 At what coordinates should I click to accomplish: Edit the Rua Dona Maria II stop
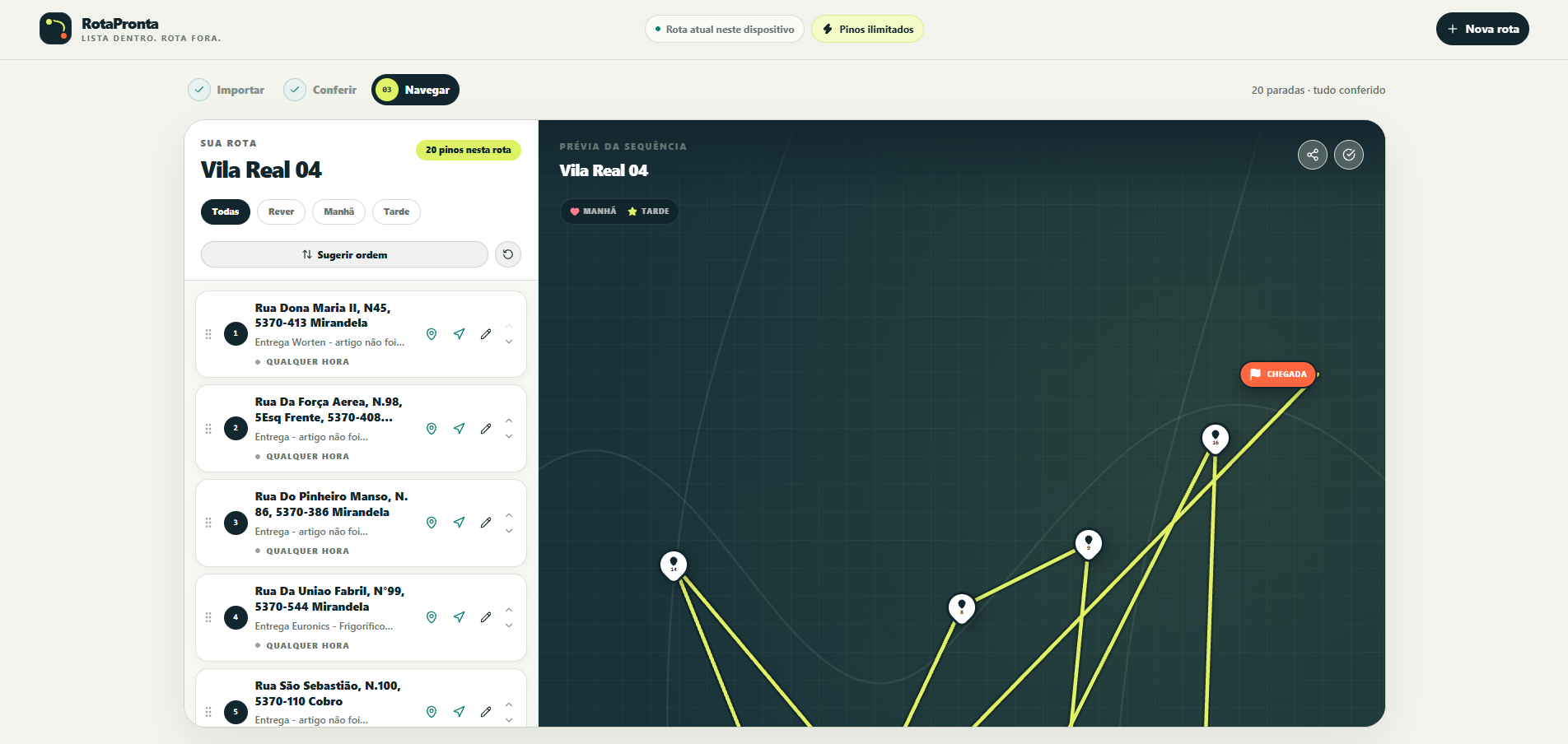pyautogui.click(x=486, y=334)
